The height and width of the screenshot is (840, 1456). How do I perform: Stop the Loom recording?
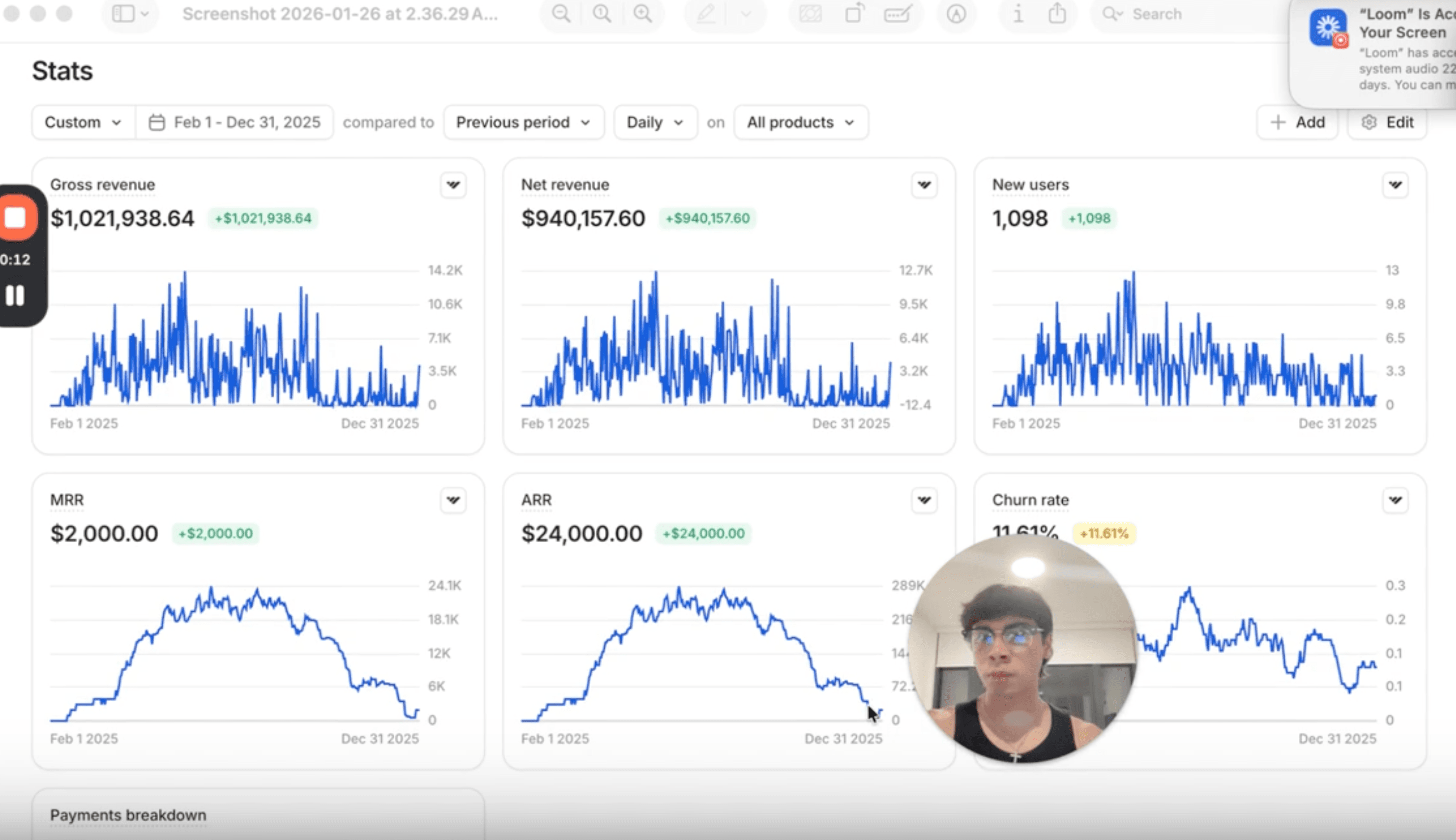(16, 218)
